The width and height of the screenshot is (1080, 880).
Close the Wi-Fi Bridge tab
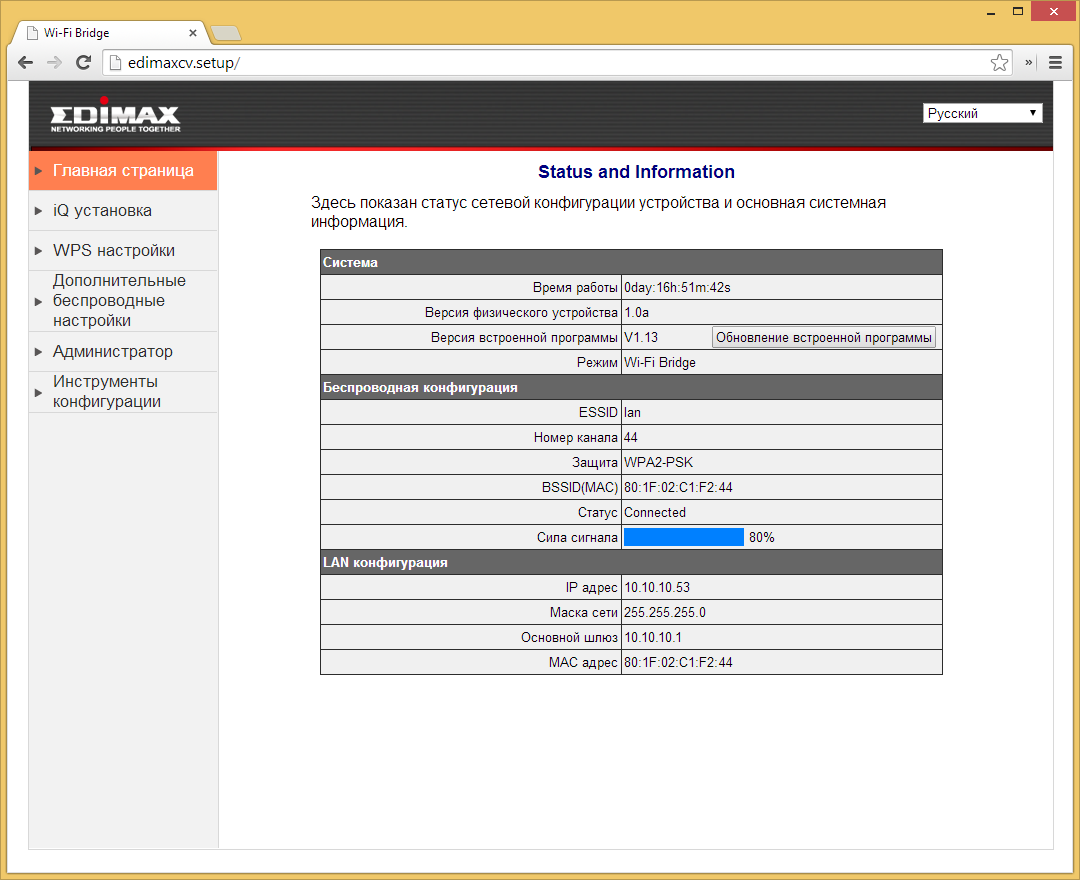pyautogui.click(x=193, y=33)
